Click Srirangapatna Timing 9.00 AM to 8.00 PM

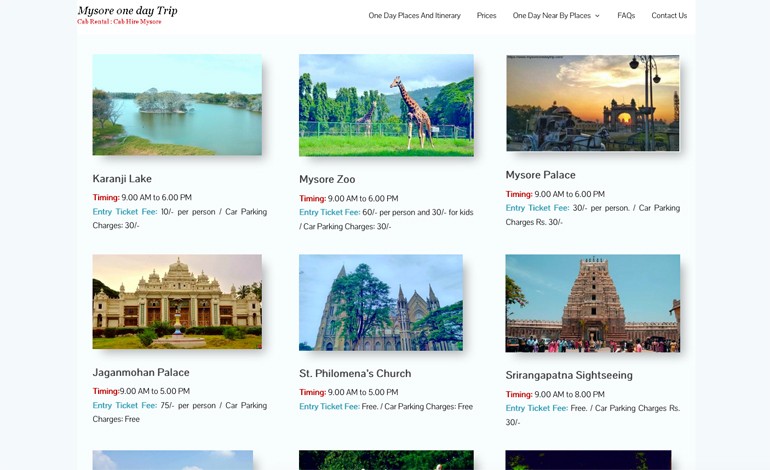point(555,394)
